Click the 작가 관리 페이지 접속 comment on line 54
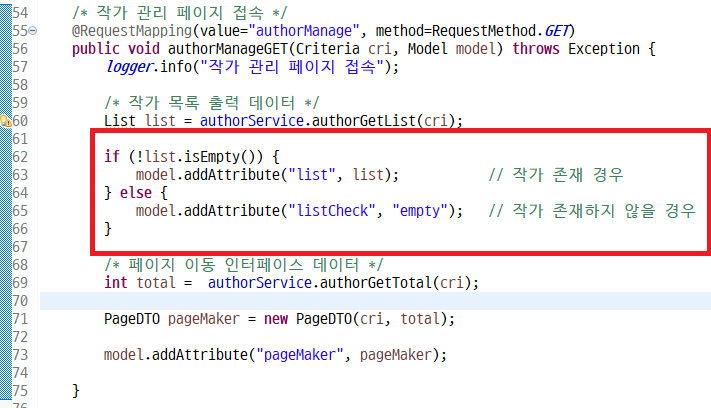Image resolution: width=711 pixels, height=408 pixels. (x=180, y=13)
